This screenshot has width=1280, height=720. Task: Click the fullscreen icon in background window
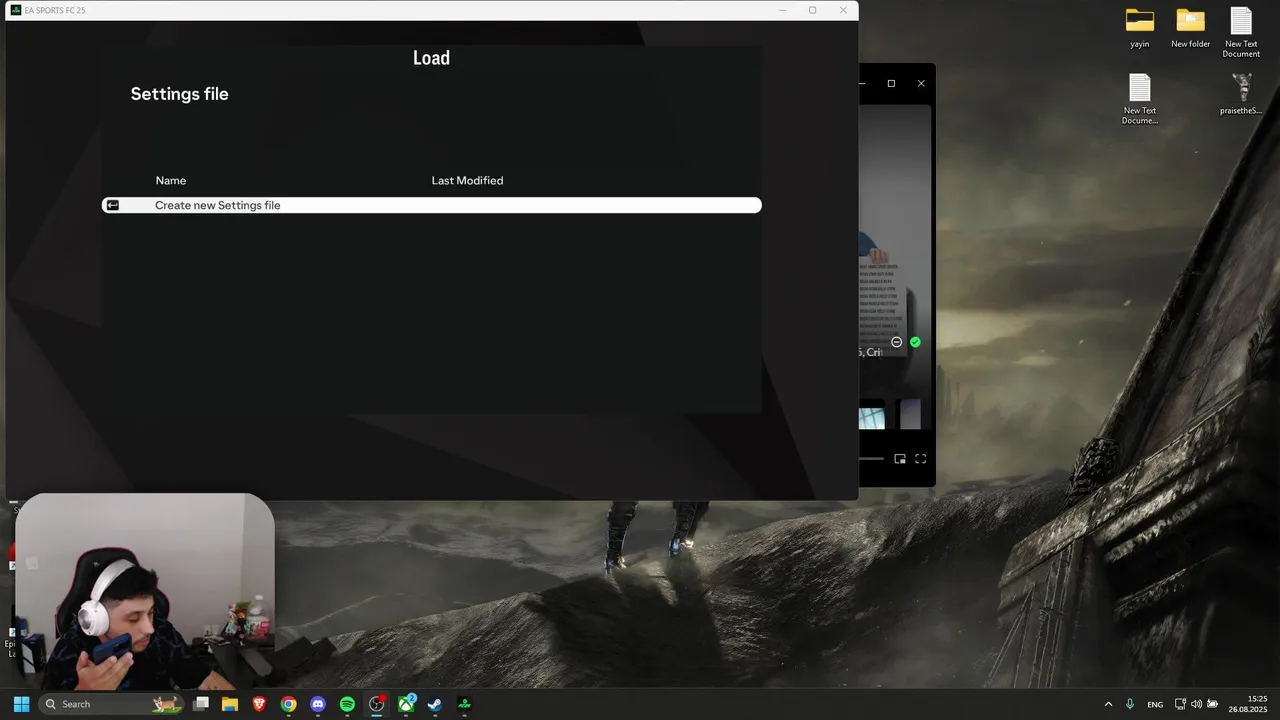pyautogui.click(x=921, y=459)
